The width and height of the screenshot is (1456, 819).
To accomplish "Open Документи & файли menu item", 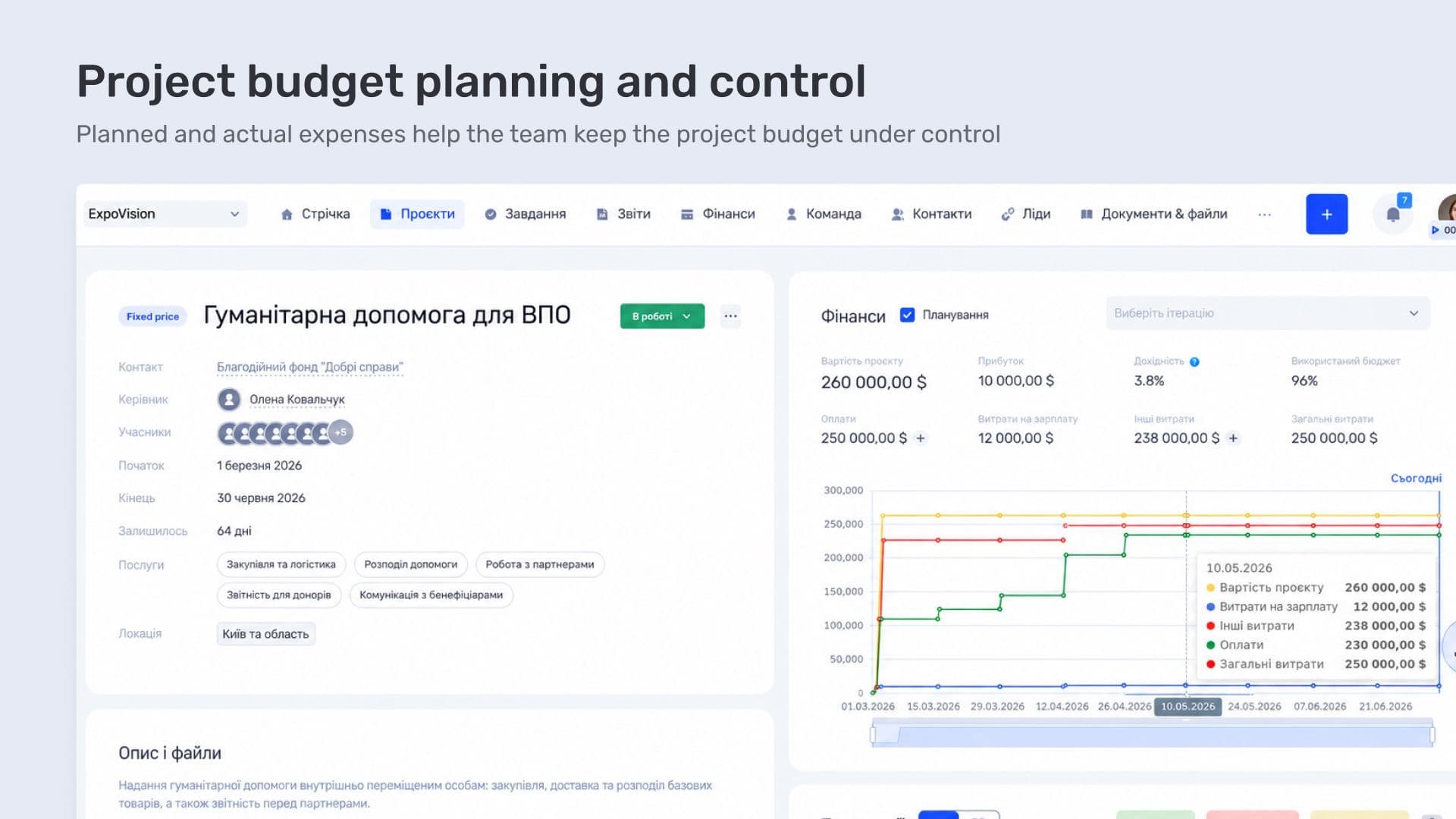I will point(1153,214).
